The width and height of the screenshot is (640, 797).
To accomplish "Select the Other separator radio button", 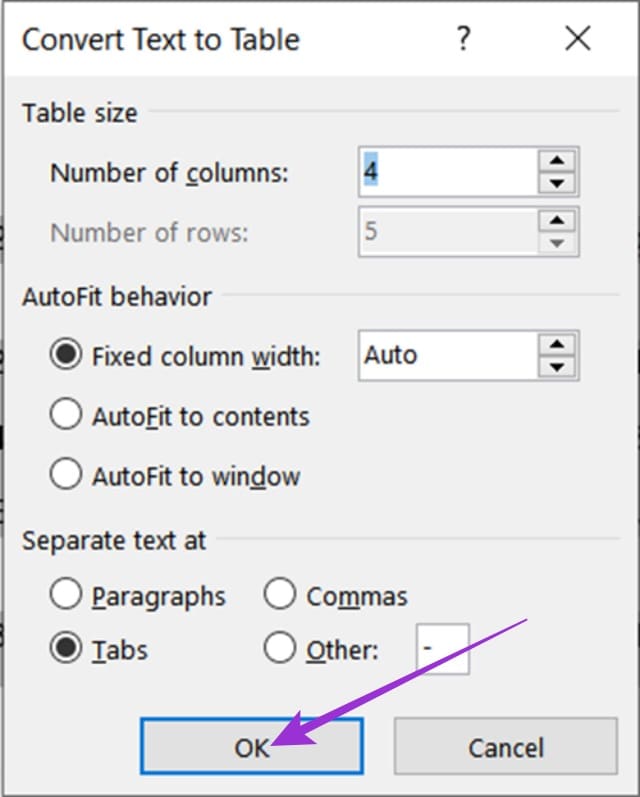I will (280, 648).
